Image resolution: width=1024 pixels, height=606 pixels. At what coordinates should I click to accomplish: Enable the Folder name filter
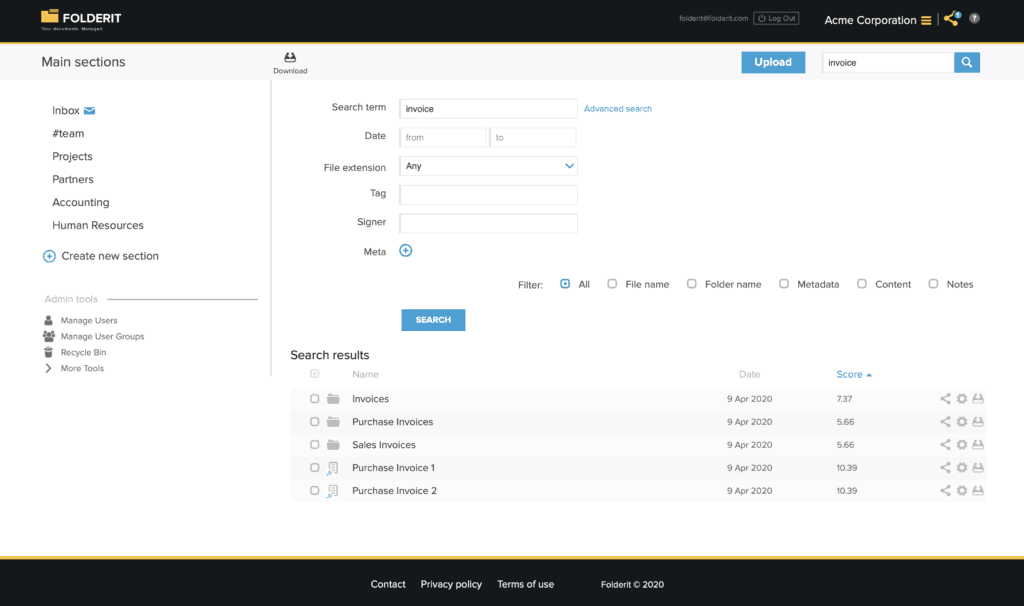692,284
